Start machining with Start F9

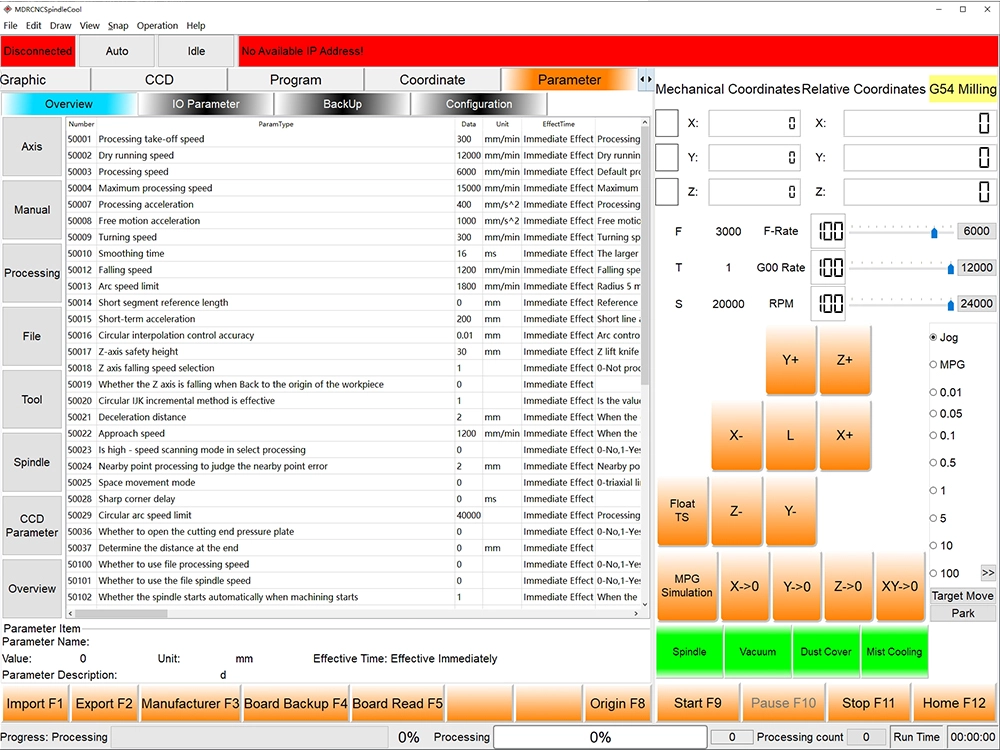click(698, 703)
